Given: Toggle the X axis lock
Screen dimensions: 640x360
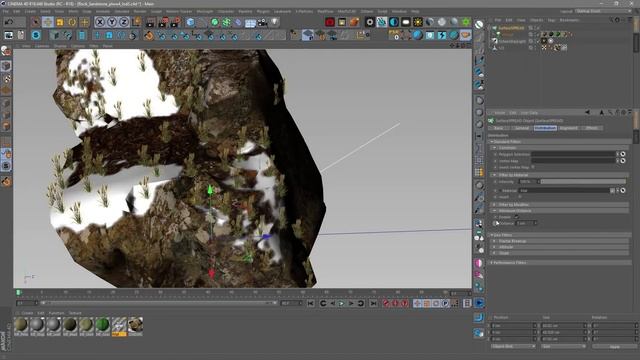Looking at the screenshot, I should point(100,22).
